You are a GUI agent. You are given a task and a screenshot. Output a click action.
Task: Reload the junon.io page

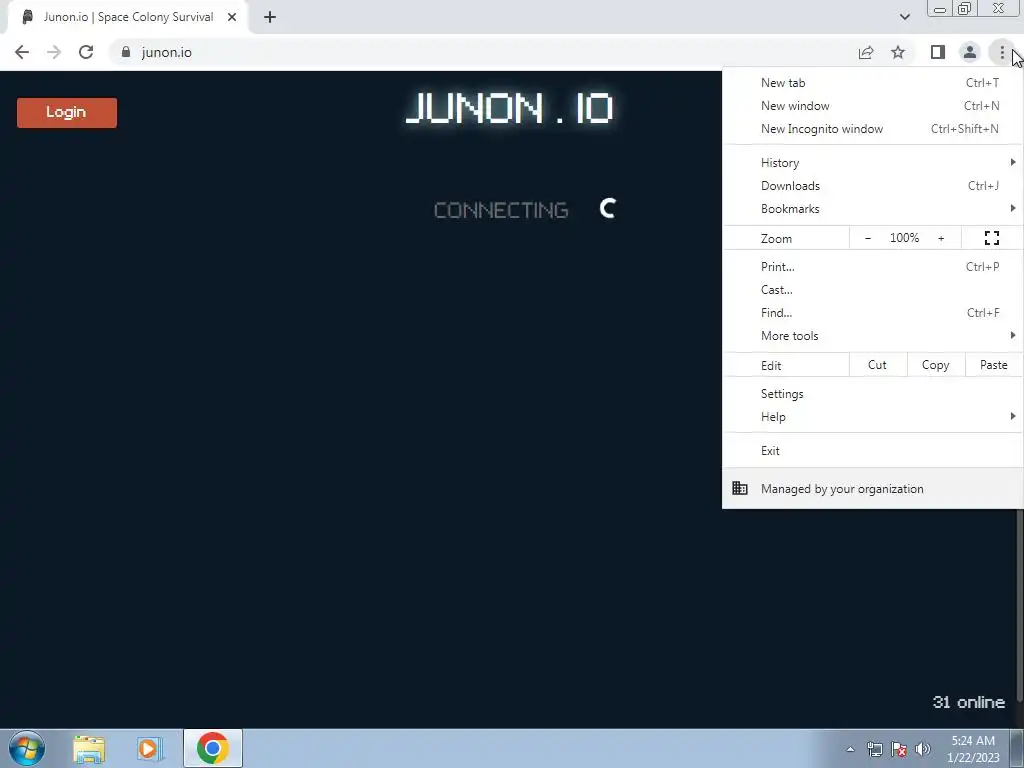pyautogui.click(x=86, y=52)
